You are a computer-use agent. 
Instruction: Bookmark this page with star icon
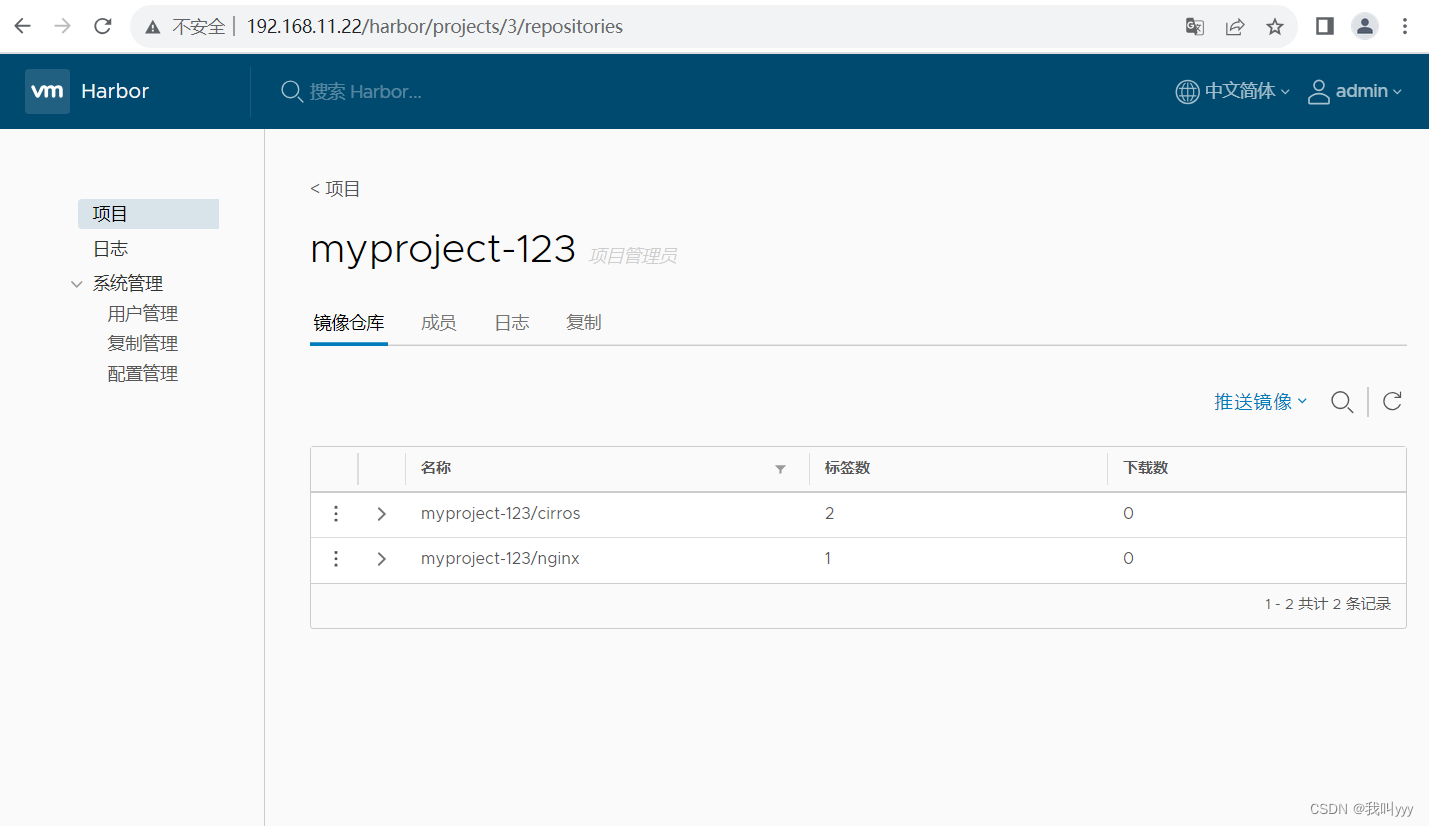pos(1275,27)
